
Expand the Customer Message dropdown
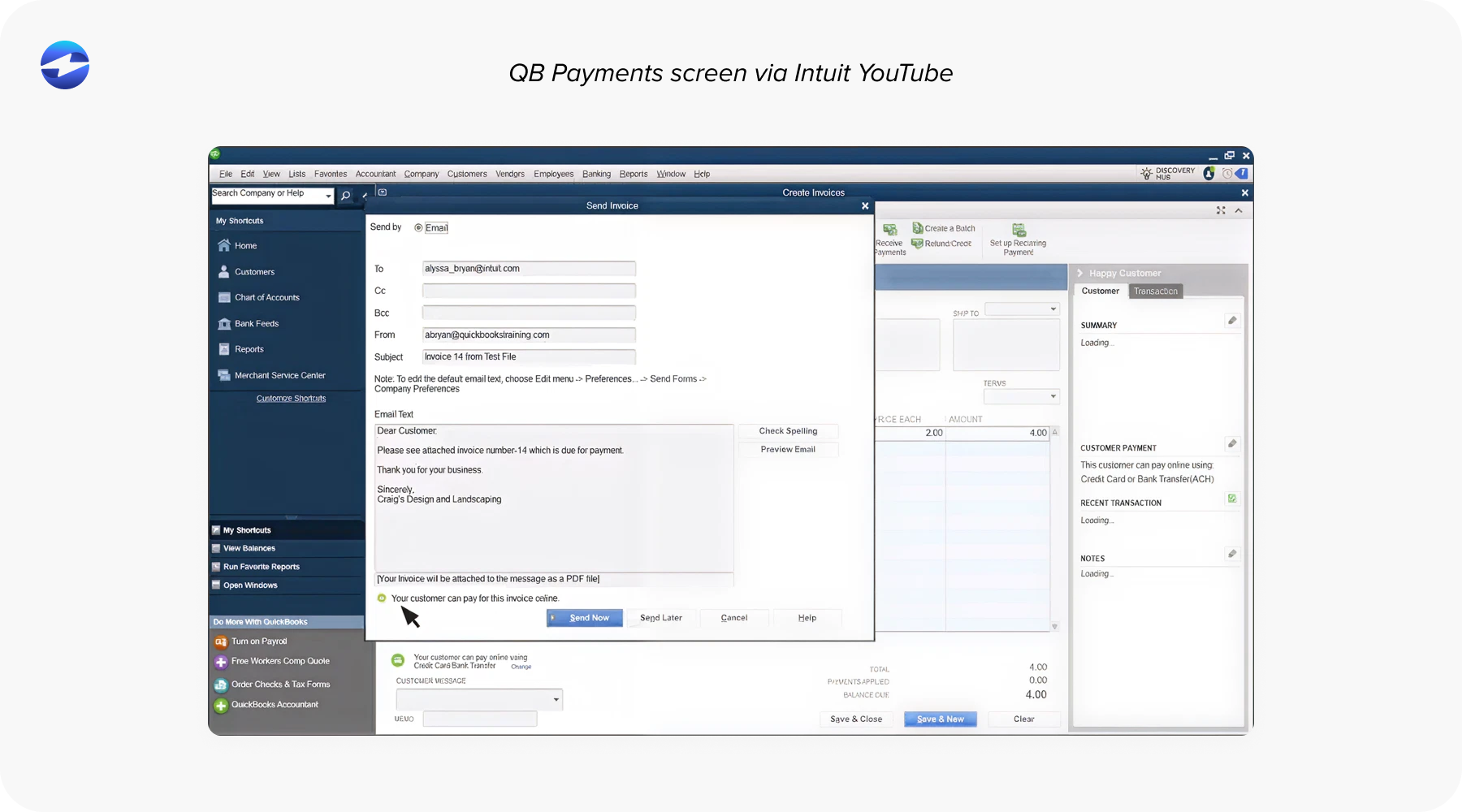click(x=556, y=699)
